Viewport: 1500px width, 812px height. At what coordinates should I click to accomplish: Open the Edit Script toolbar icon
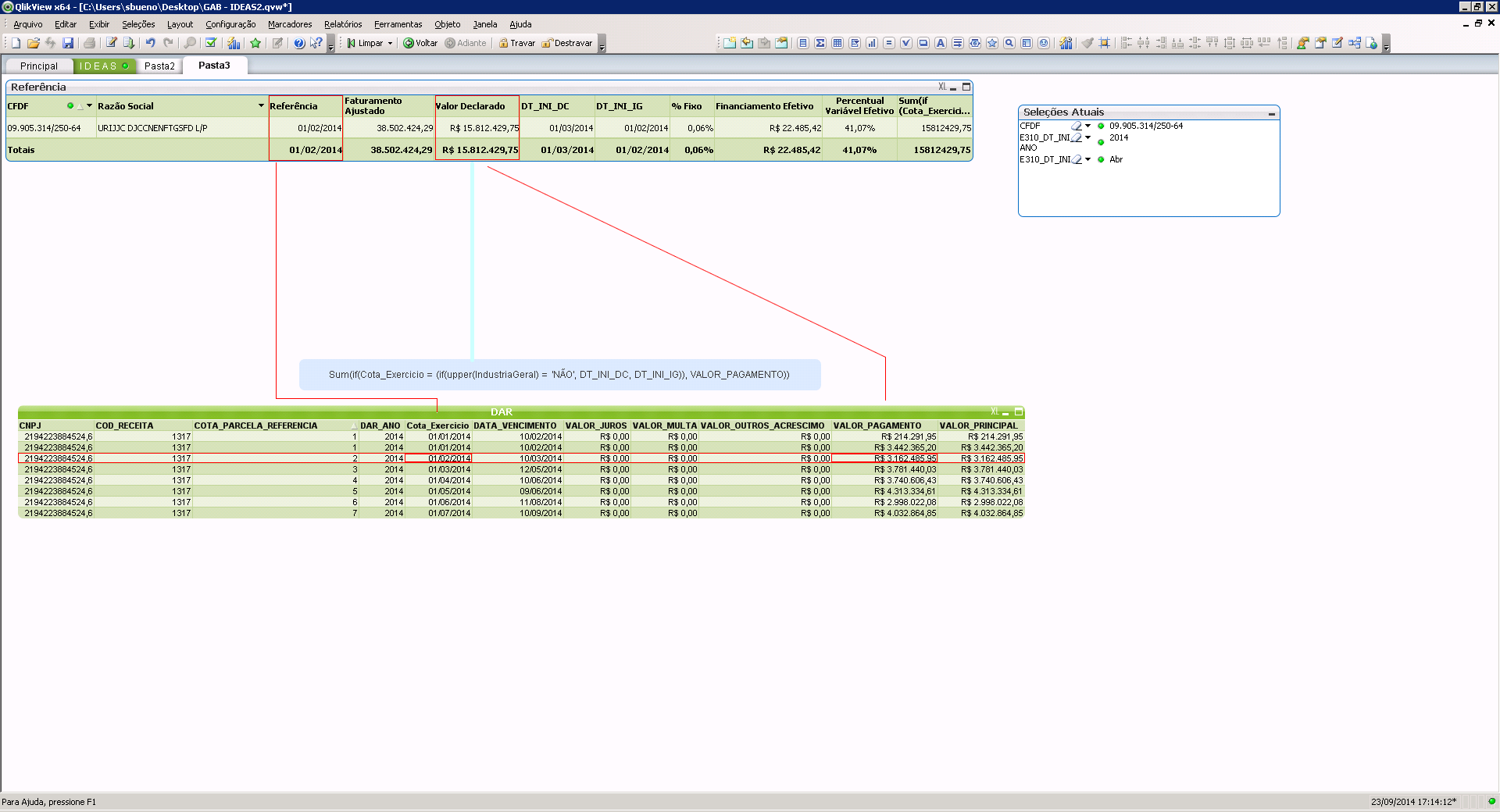click(111, 43)
